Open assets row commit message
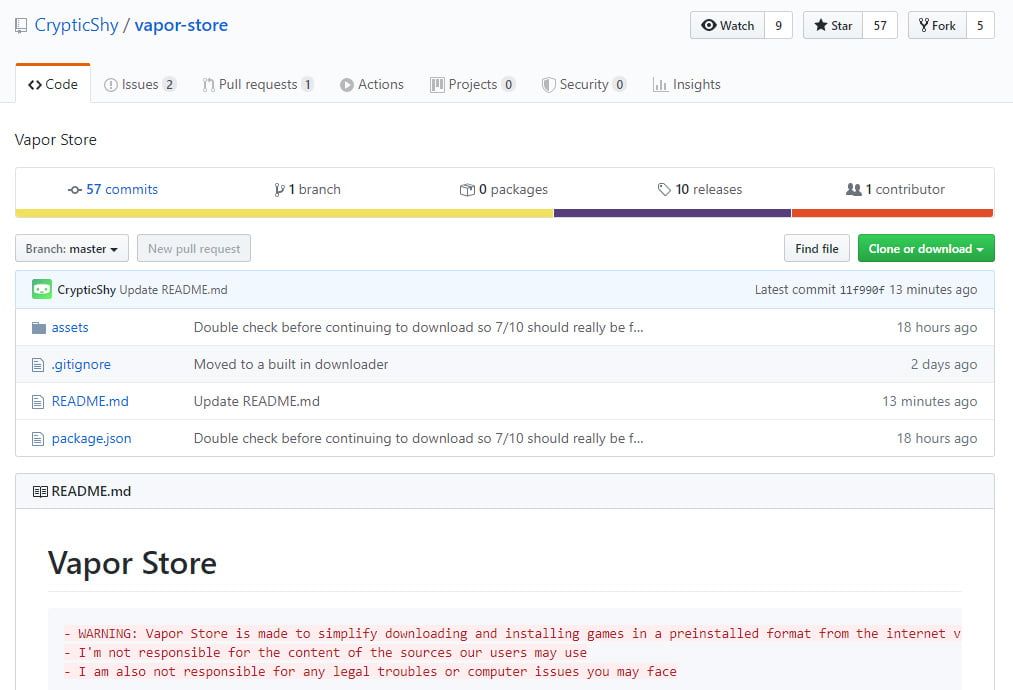The height and width of the screenshot is (690, 1013). tap(418, 328)
